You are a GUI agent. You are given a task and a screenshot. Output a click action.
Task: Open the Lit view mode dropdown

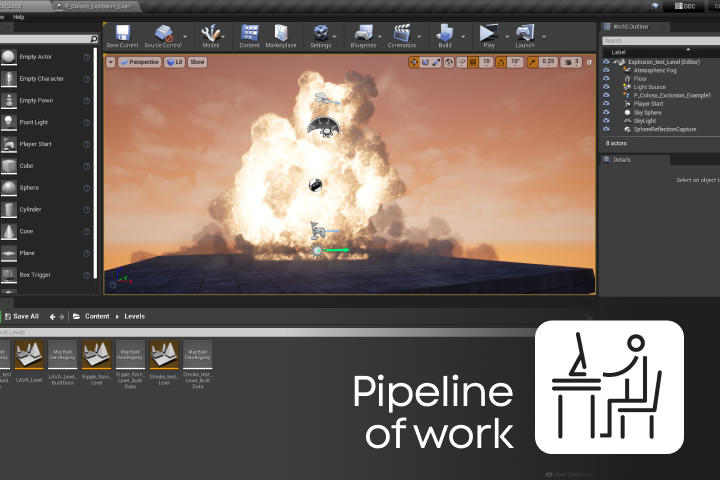click(175, 62)
